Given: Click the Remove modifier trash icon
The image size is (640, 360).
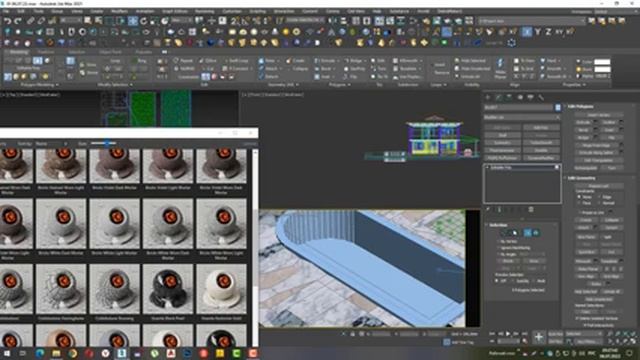Looking at the screenshot, I should point(531,209).
